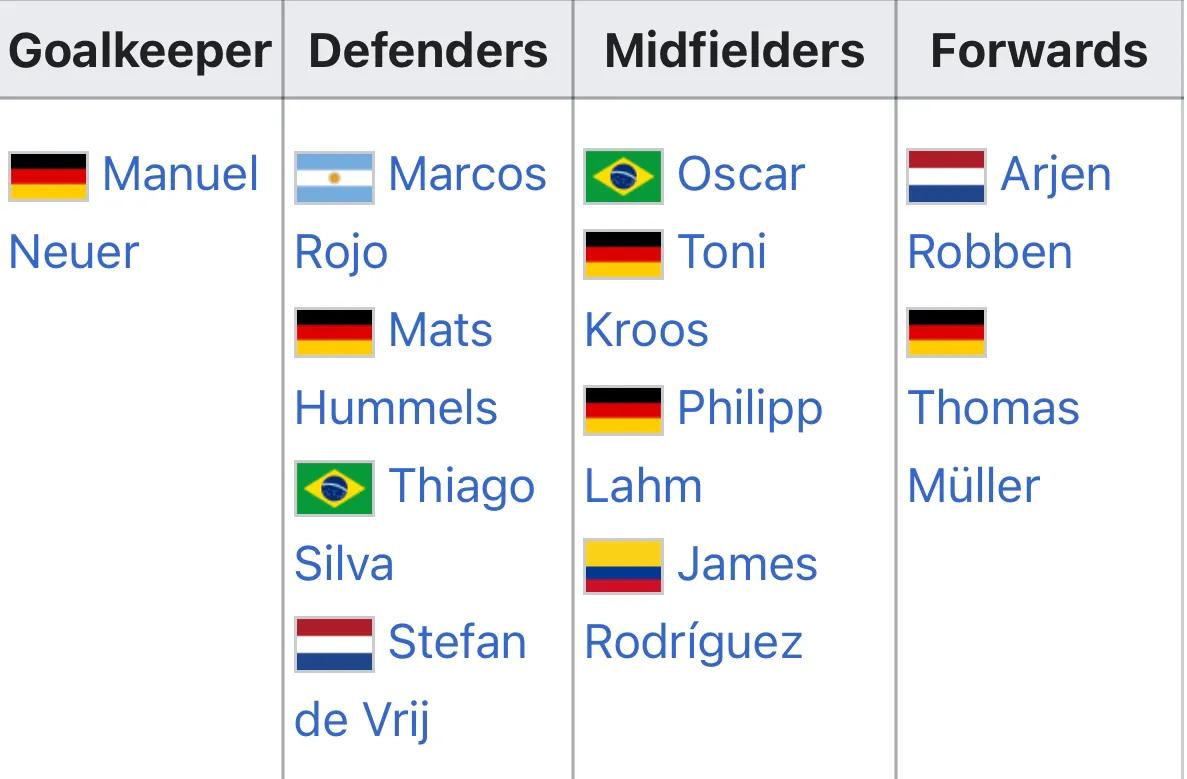
Task: Open the Thiago Silva player link
Action: click(462, 486)
